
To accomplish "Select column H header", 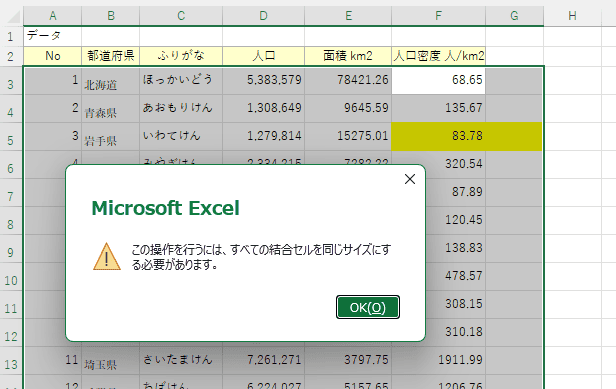I will (x=572, y=16).
